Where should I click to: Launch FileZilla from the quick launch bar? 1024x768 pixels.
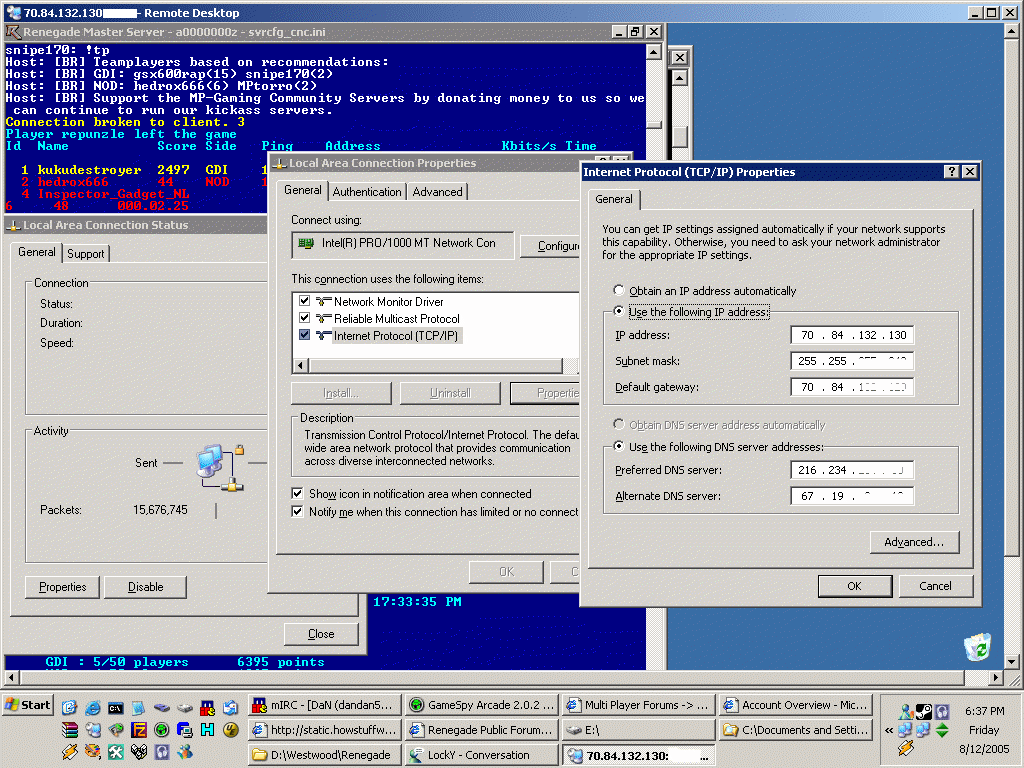(139, 729)
